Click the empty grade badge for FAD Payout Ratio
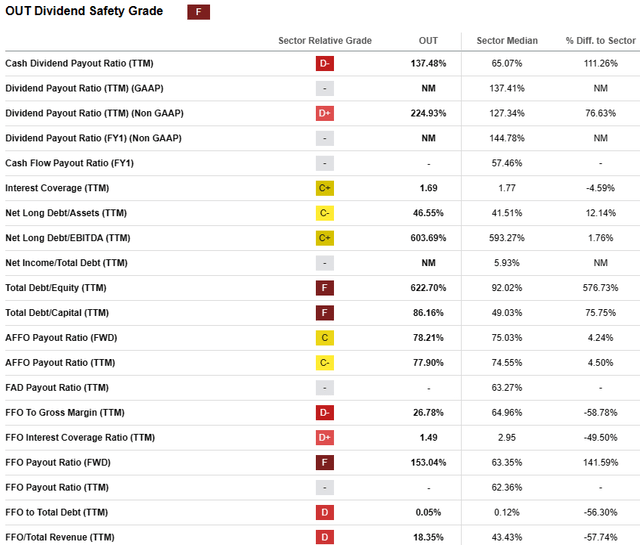This screenshot has height=545, width=640. click(324, 387)
